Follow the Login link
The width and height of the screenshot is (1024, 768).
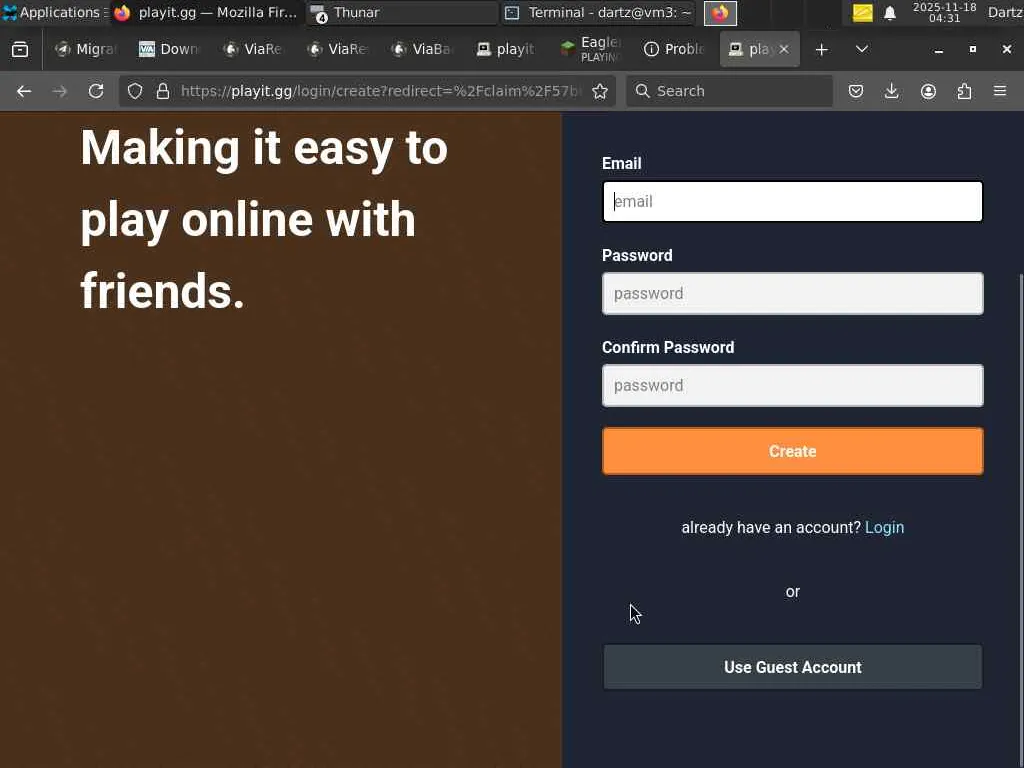point(884,528)
